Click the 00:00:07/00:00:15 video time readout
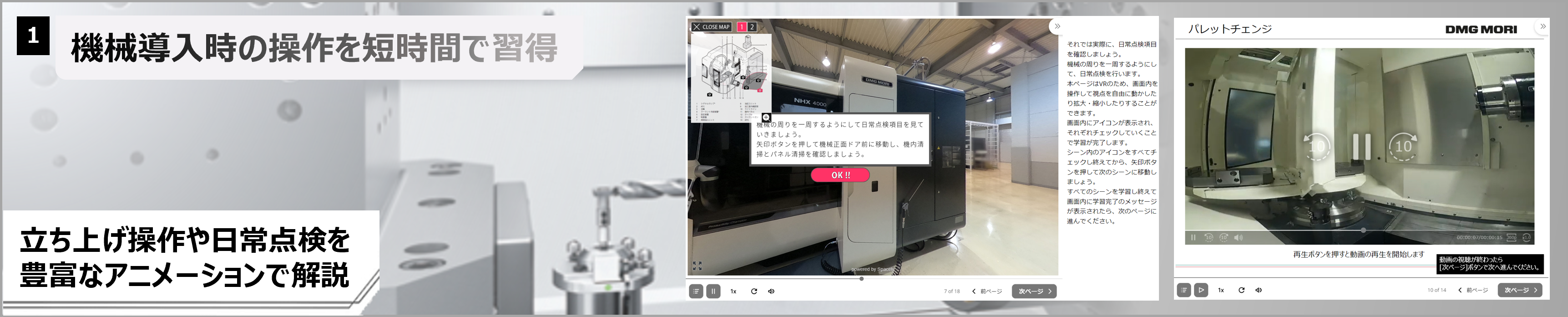The height and width of the screenshot is (317, 1568). tap(1479, 238)
